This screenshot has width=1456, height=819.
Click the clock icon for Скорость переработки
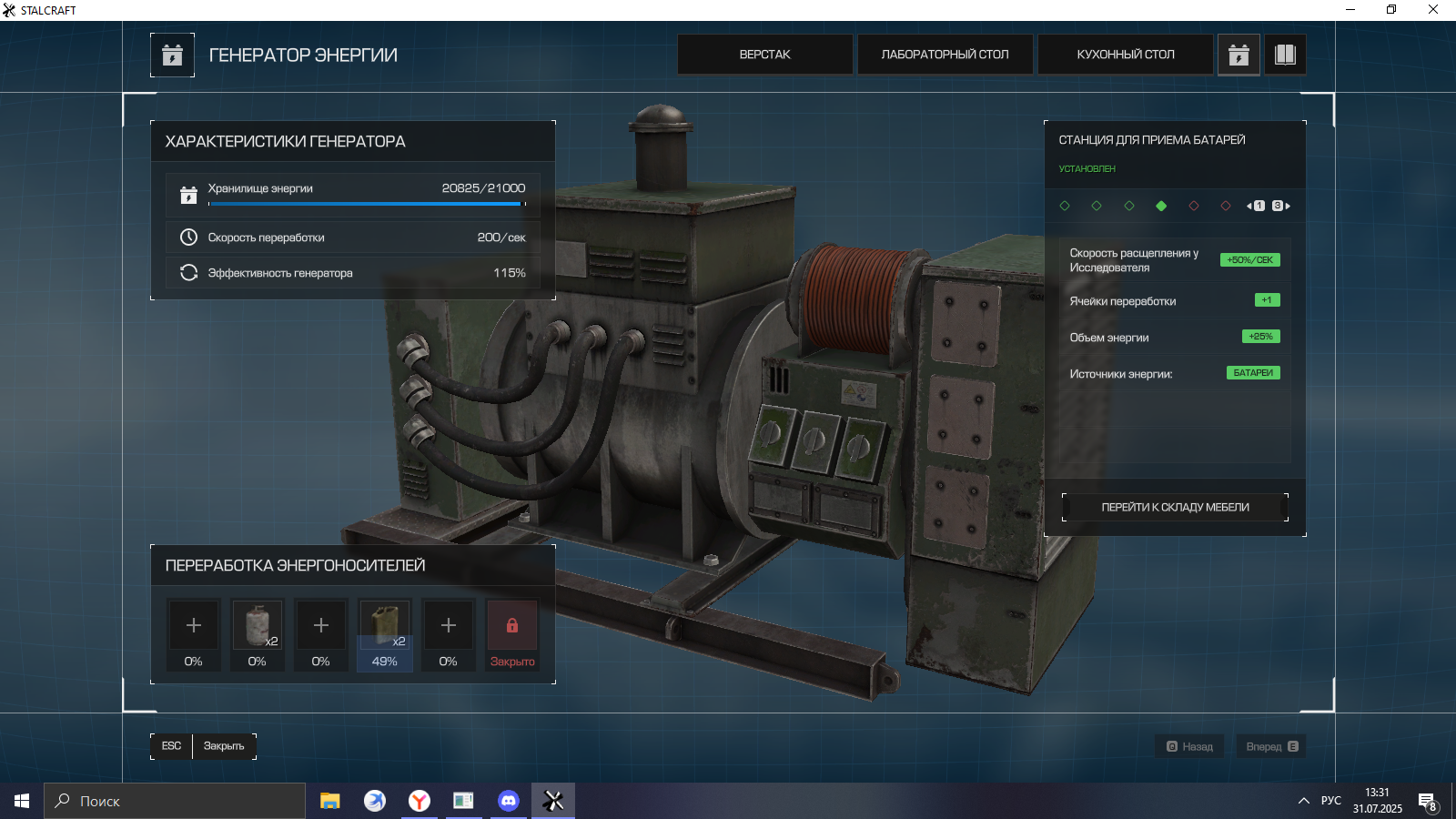coord(188,237)
